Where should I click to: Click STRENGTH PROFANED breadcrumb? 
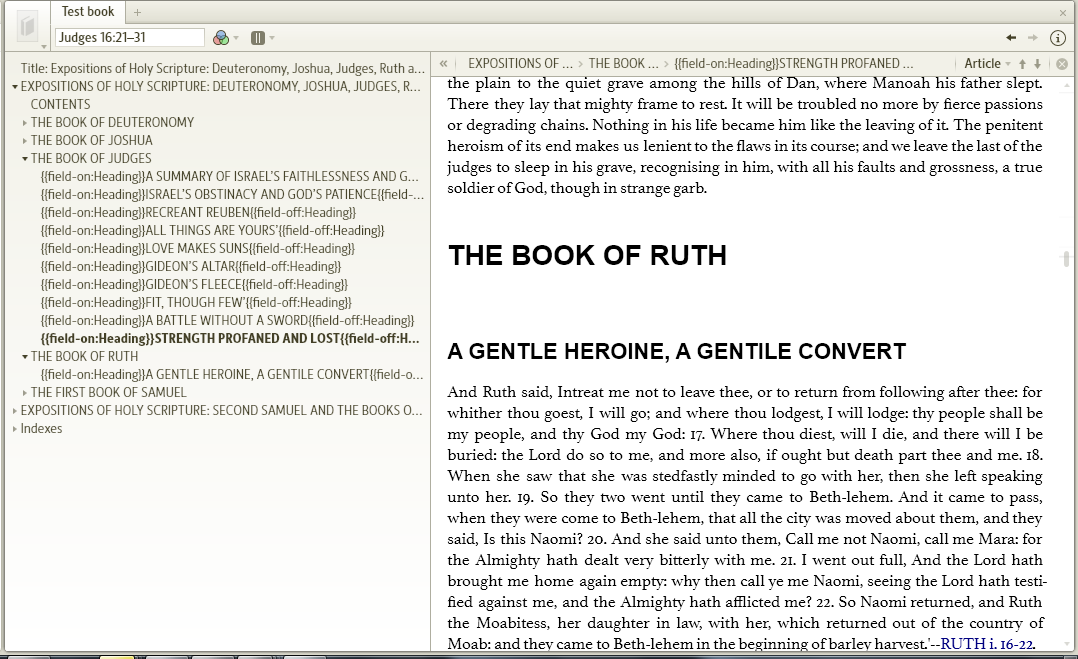[x=793, y=64]
